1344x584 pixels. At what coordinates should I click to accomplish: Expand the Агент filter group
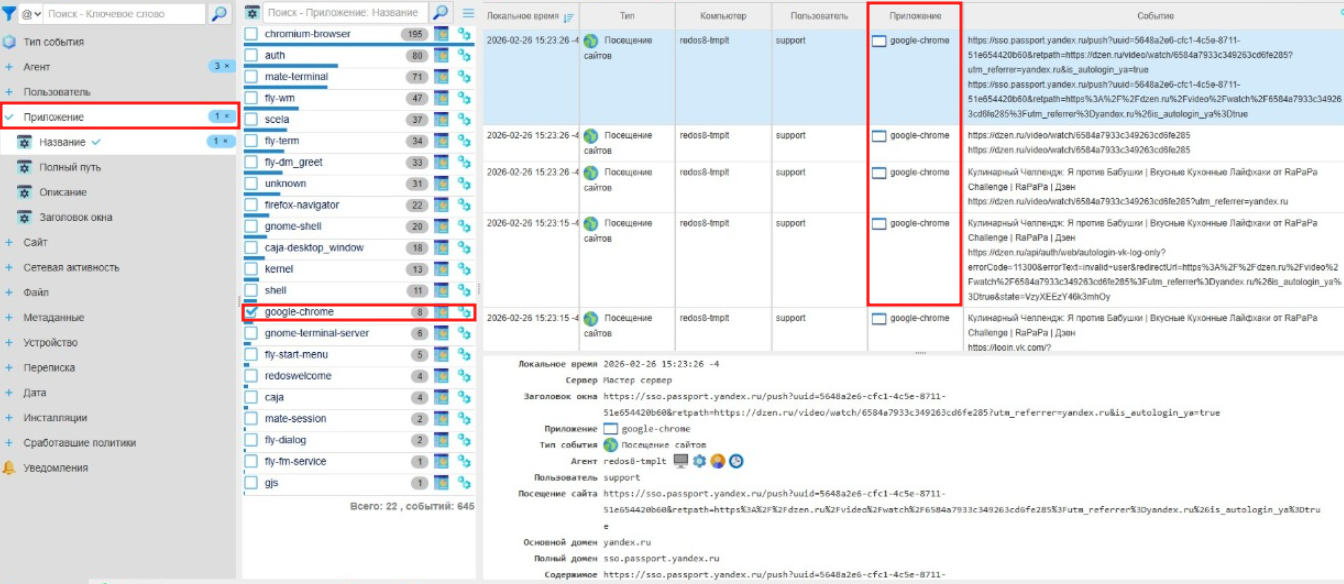coord(9,67)
